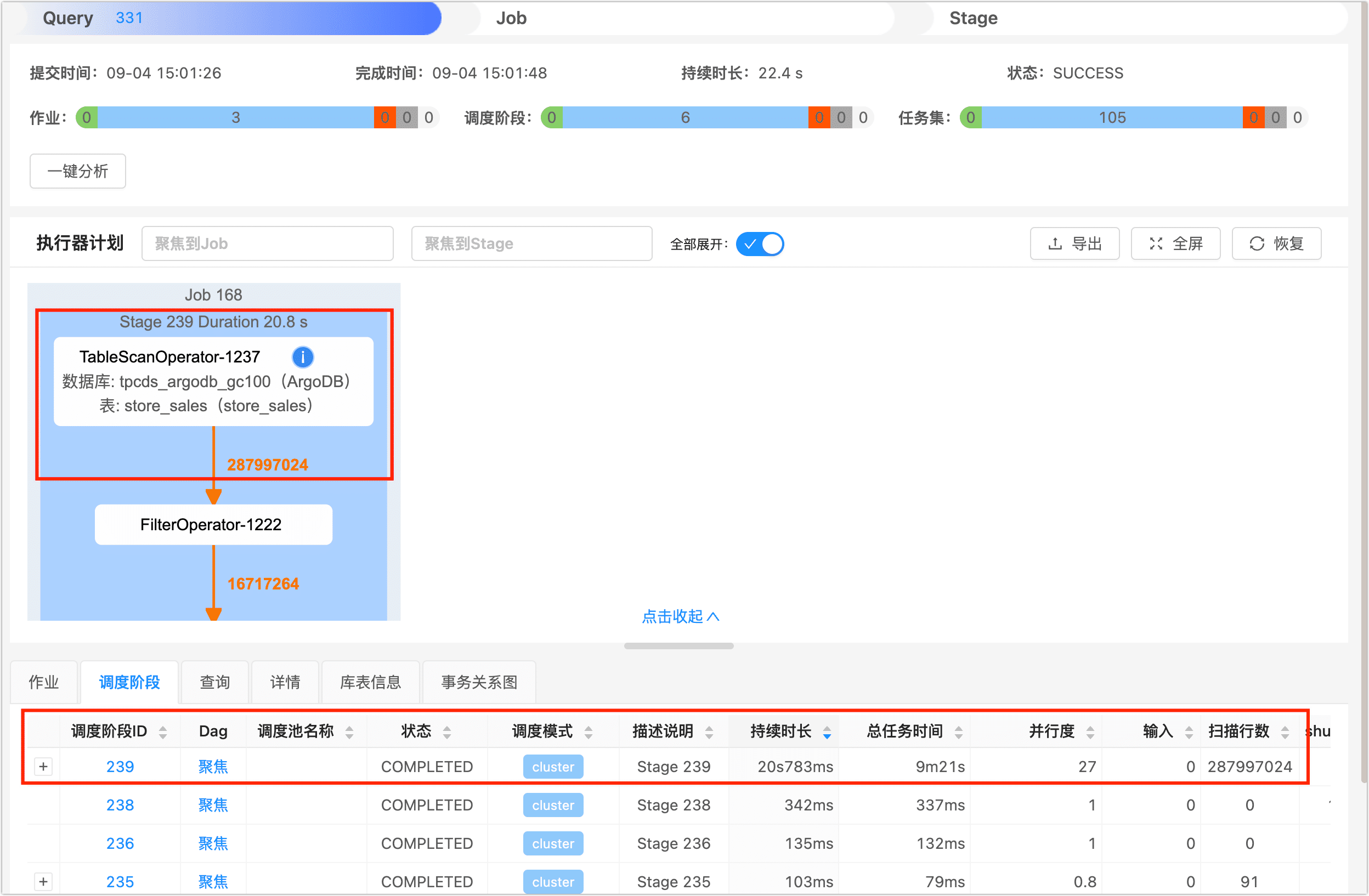Click the horizontal resize handle below the plan
1369x896 pixels.
[x=679, y=647]
